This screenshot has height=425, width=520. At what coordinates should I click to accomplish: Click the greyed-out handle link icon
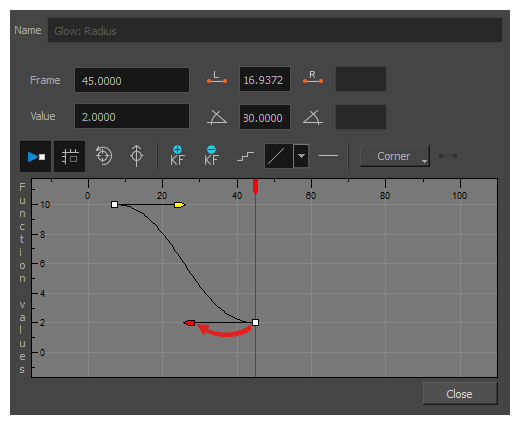pos(448,156)
